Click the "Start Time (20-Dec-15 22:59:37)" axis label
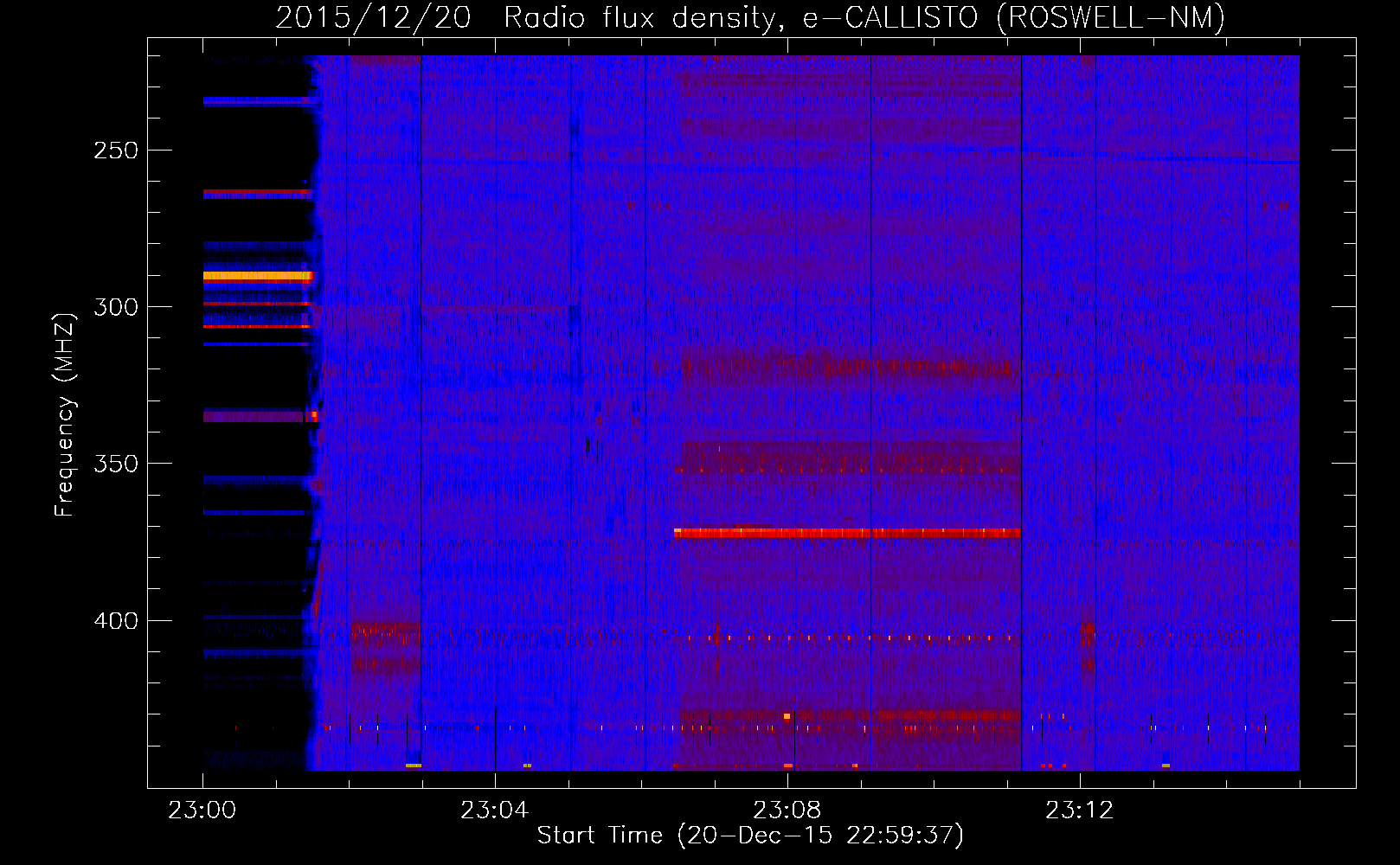 coord(750,836)
